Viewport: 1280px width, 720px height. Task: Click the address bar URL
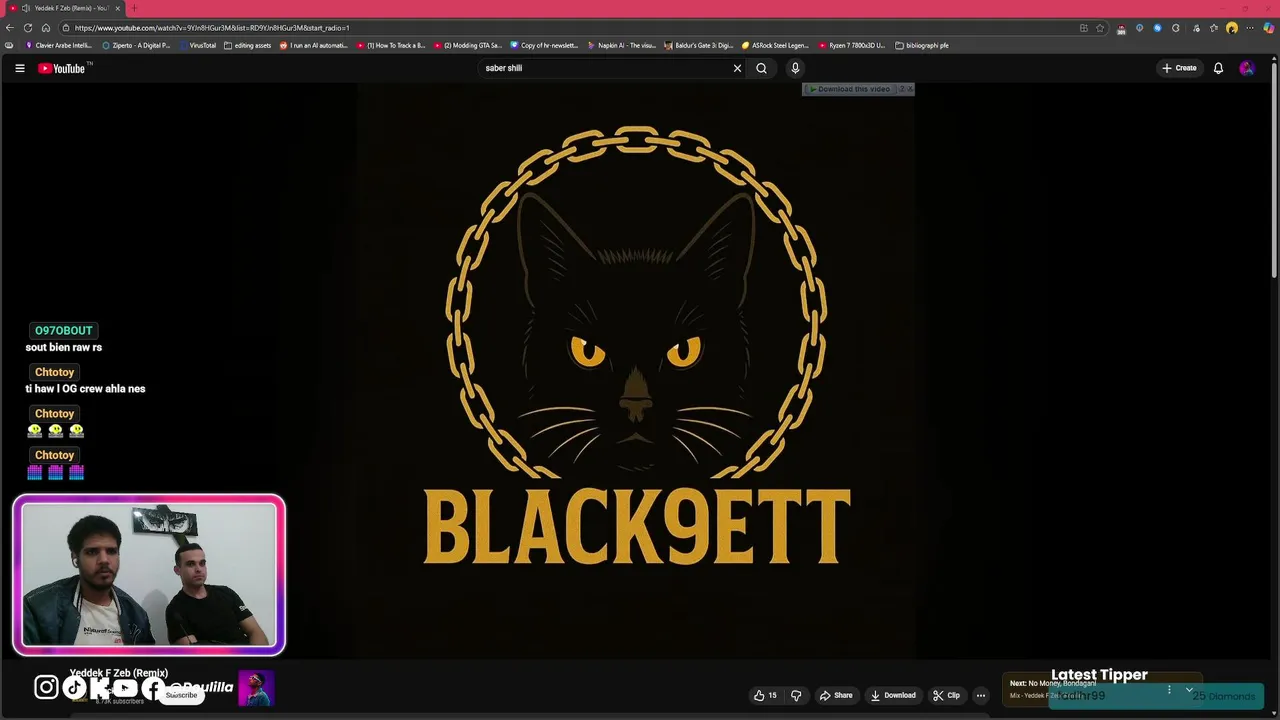[x=212, y=28]
